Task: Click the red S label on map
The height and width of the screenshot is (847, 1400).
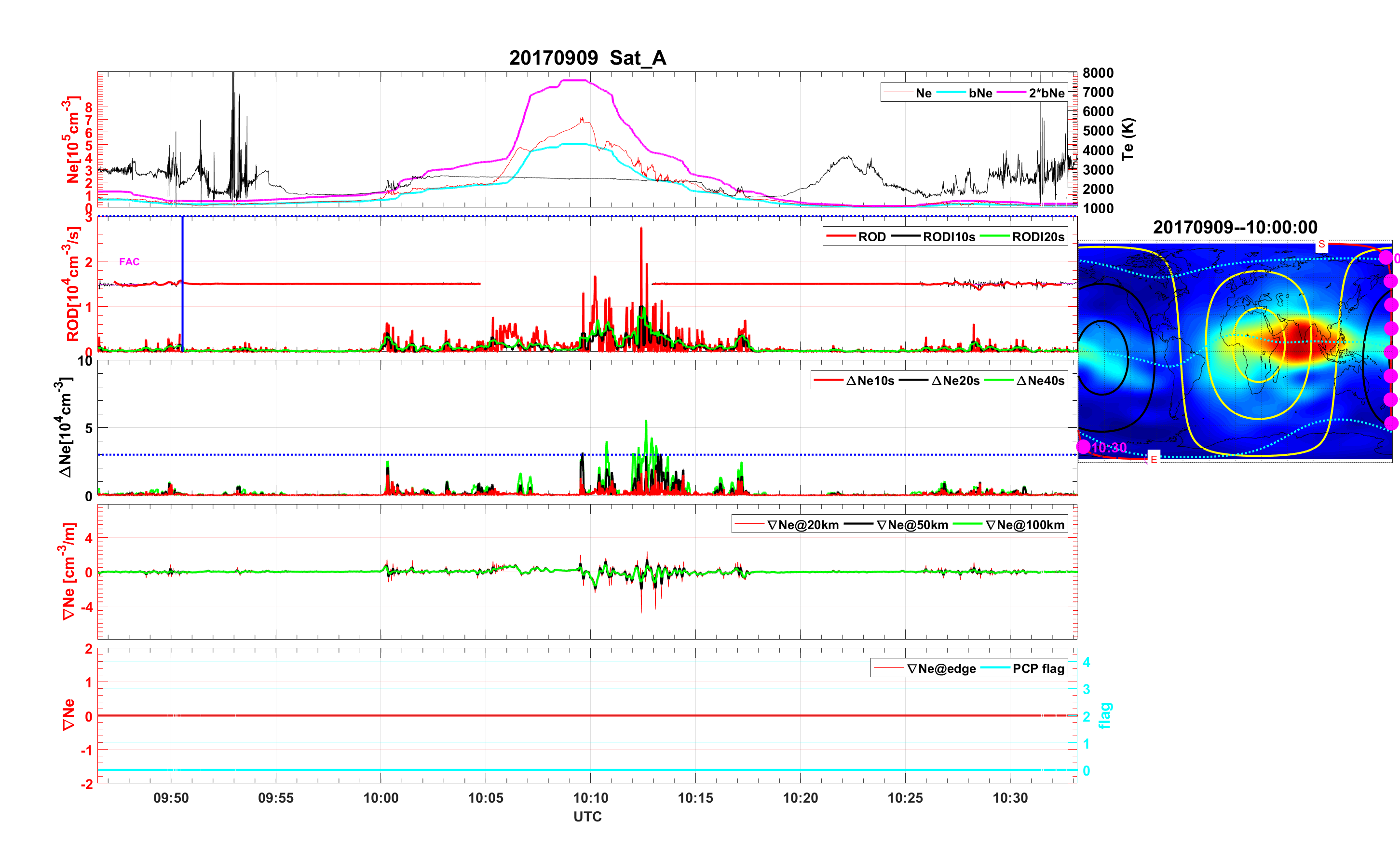Action: (x=1321, y=245)
